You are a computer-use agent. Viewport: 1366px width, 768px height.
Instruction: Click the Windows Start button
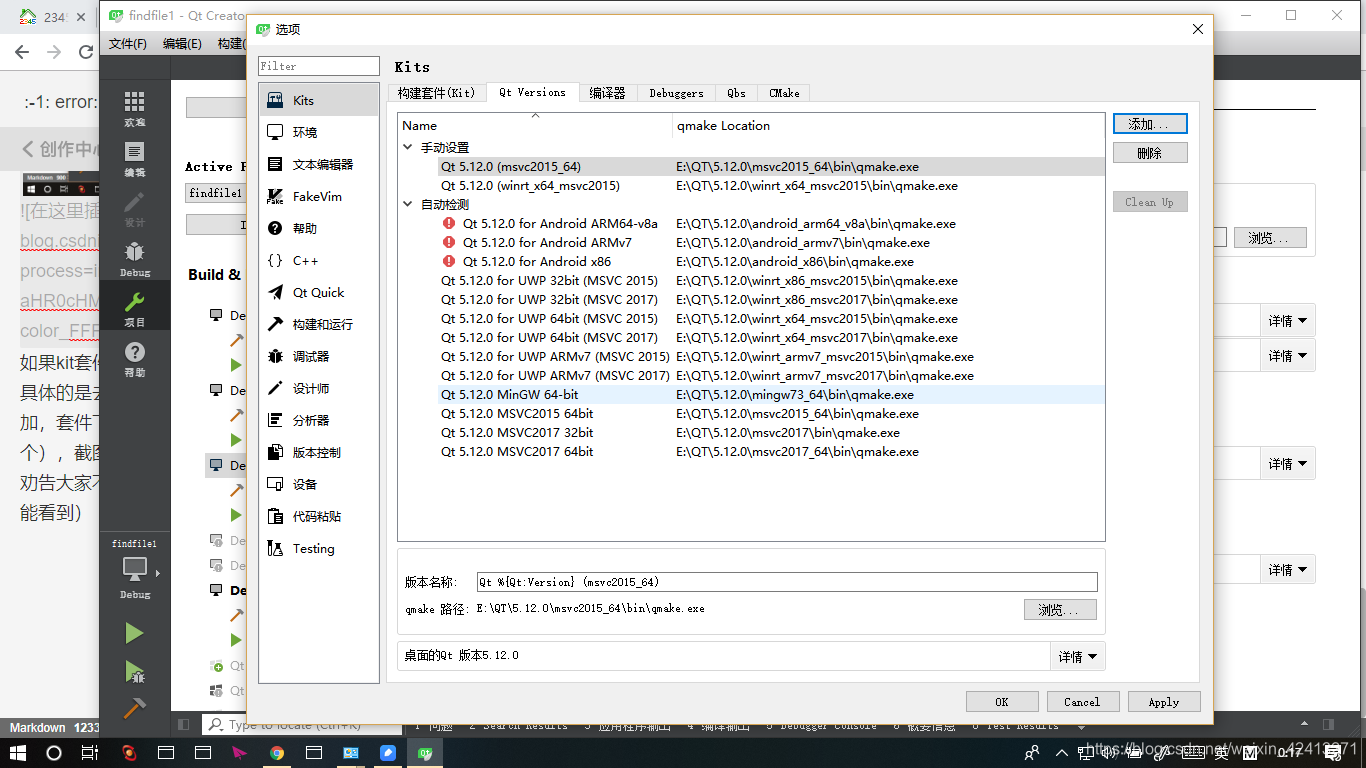tap(18, 753)
